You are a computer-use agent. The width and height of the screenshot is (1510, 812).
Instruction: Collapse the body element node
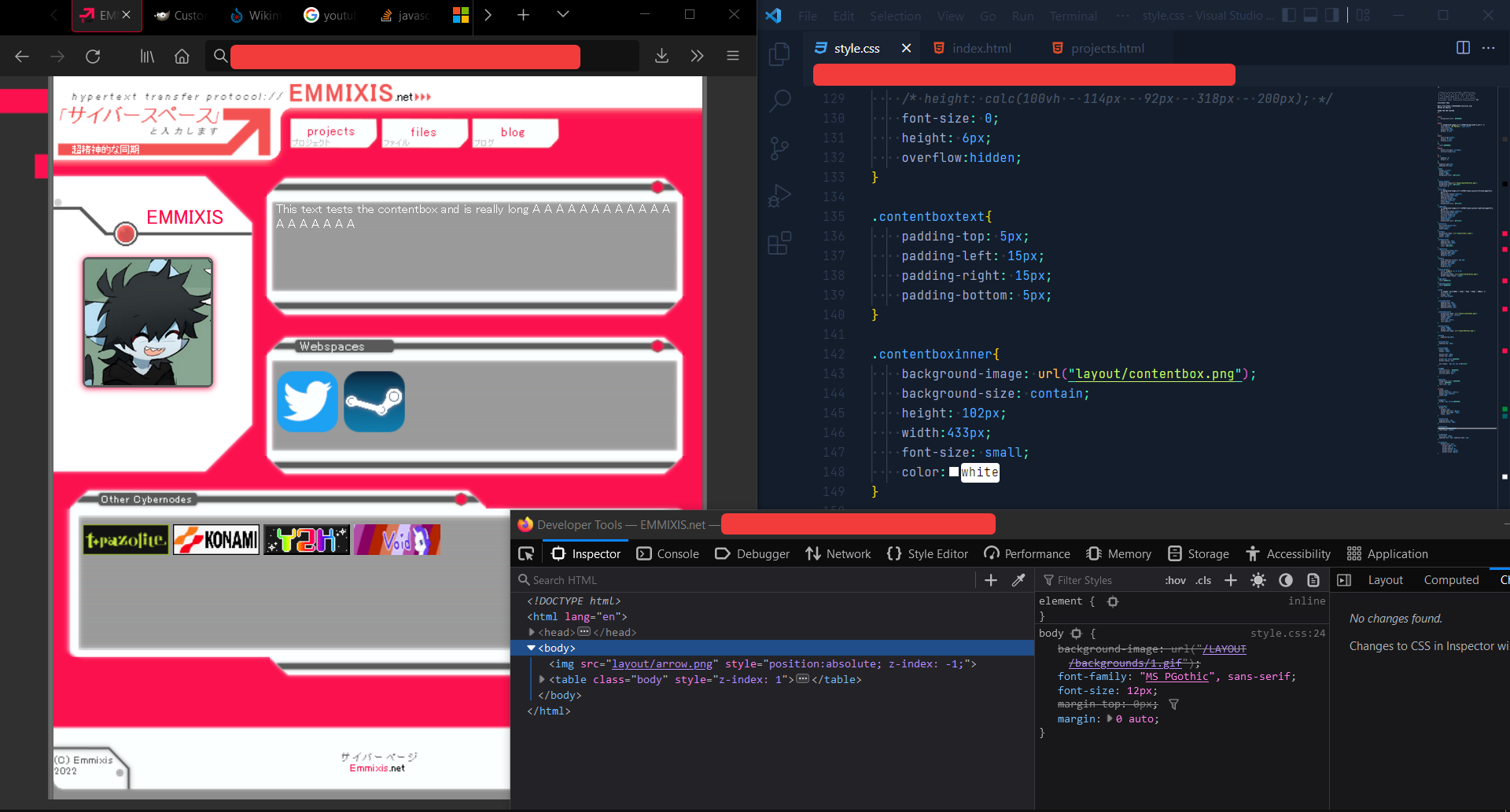532,648
